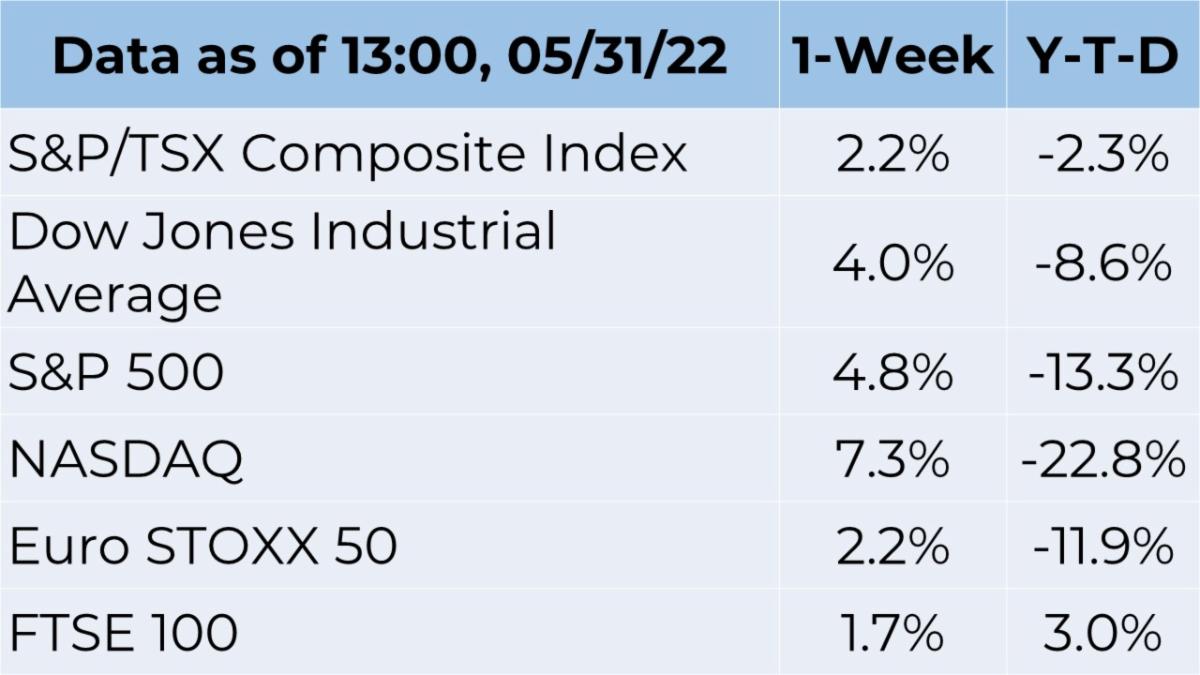Click the Euro STOXX 50 row label
Viewport: 1200px width, 675px height.
pyautogui.click(x=203, y=547)
